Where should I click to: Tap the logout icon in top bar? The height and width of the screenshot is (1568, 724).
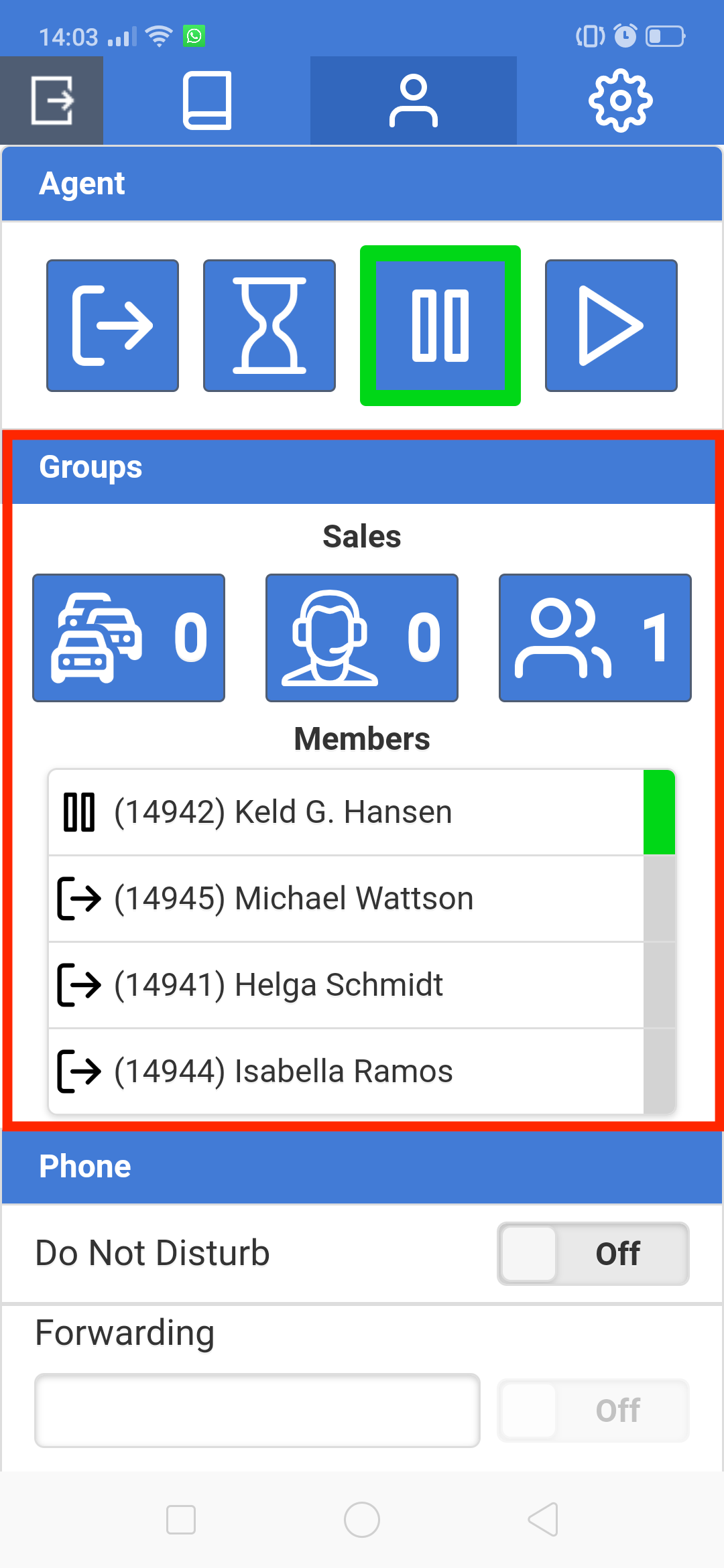pos(52,101)
